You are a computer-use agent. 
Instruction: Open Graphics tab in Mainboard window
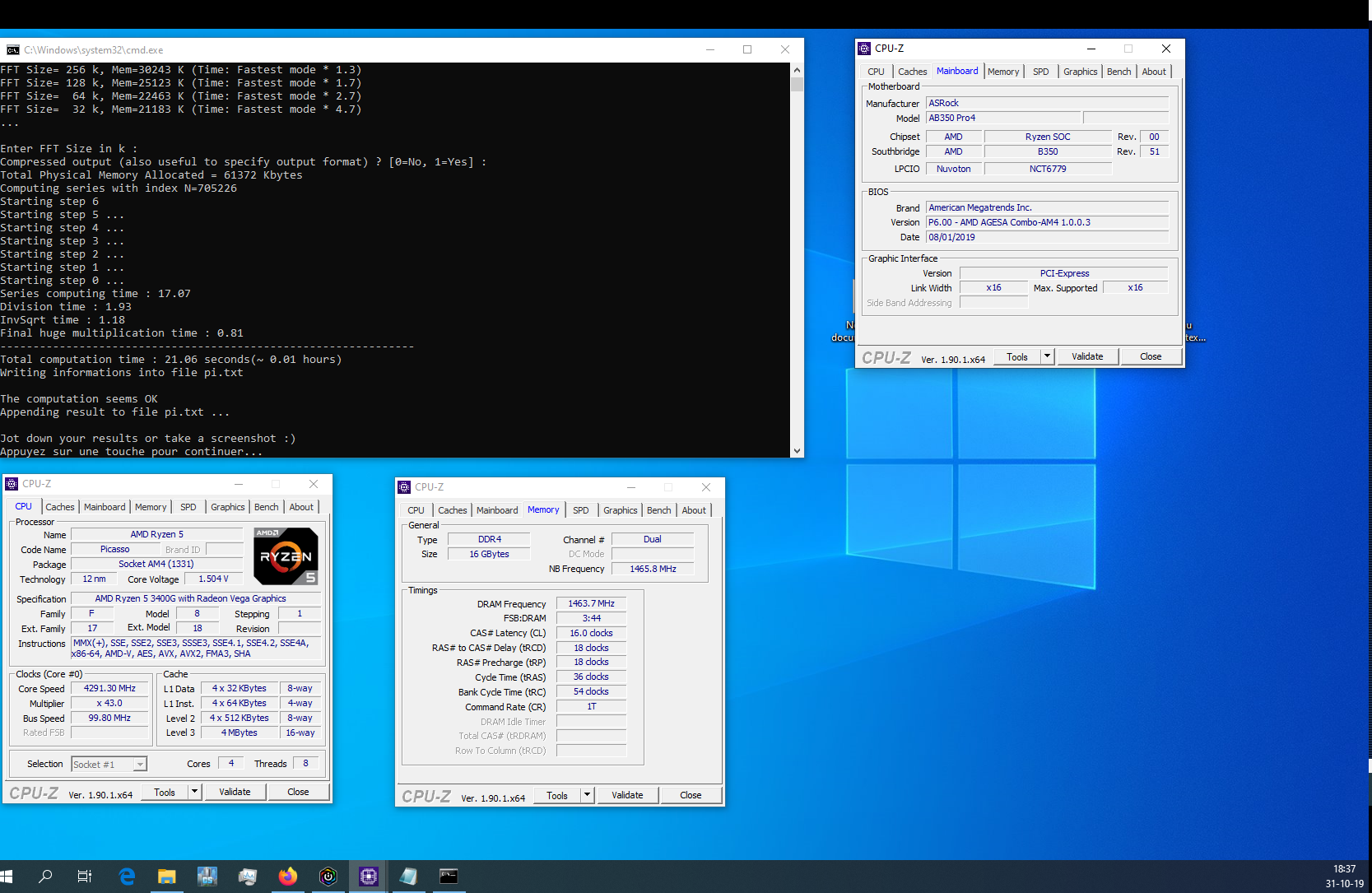point(1080,72)
